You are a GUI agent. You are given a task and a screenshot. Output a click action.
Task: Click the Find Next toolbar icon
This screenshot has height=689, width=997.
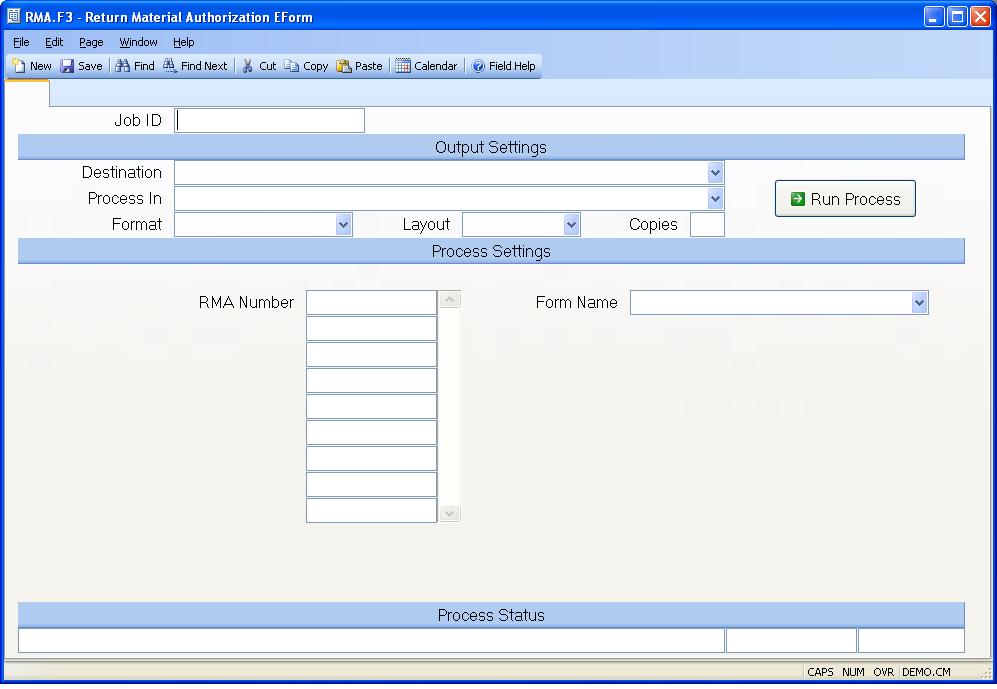tap(170, 66)
